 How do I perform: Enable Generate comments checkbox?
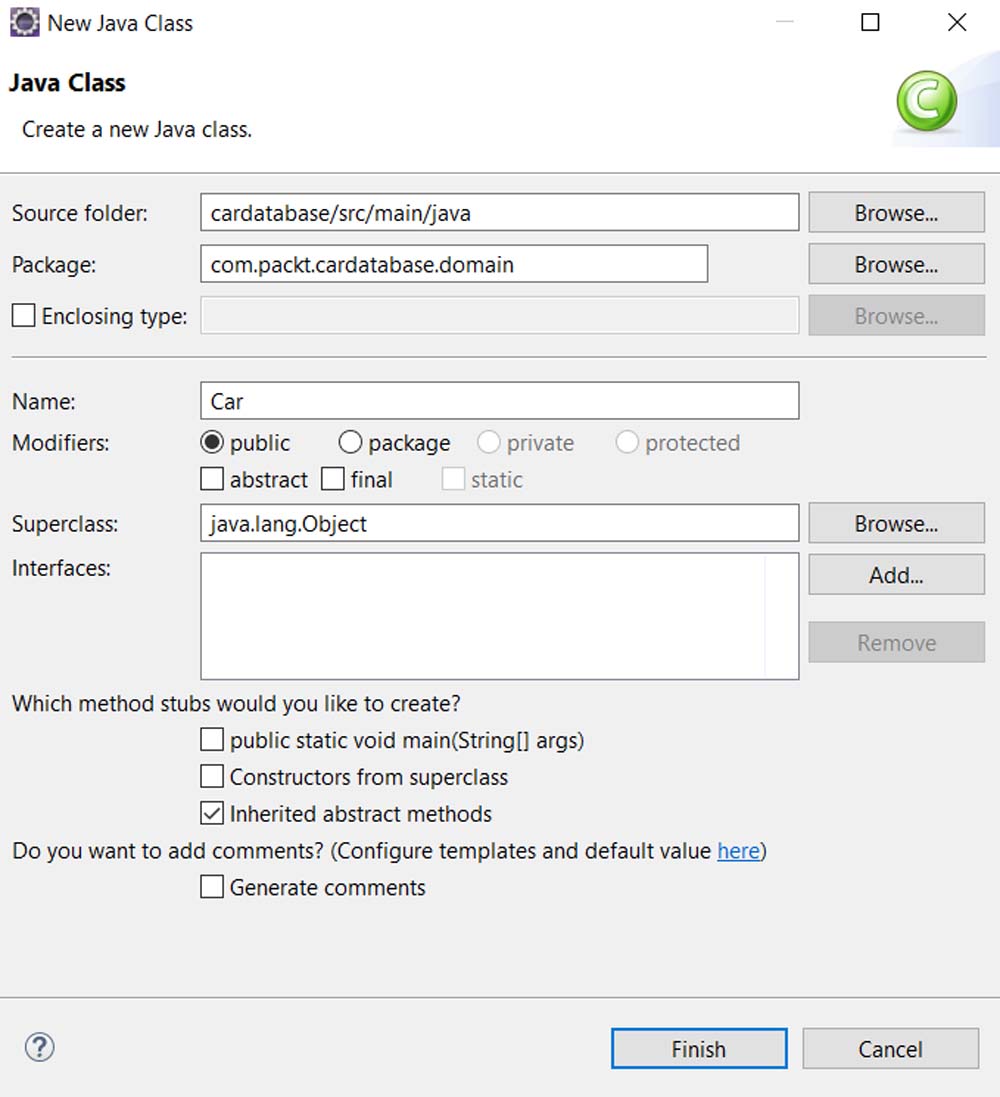click(212, 887)
